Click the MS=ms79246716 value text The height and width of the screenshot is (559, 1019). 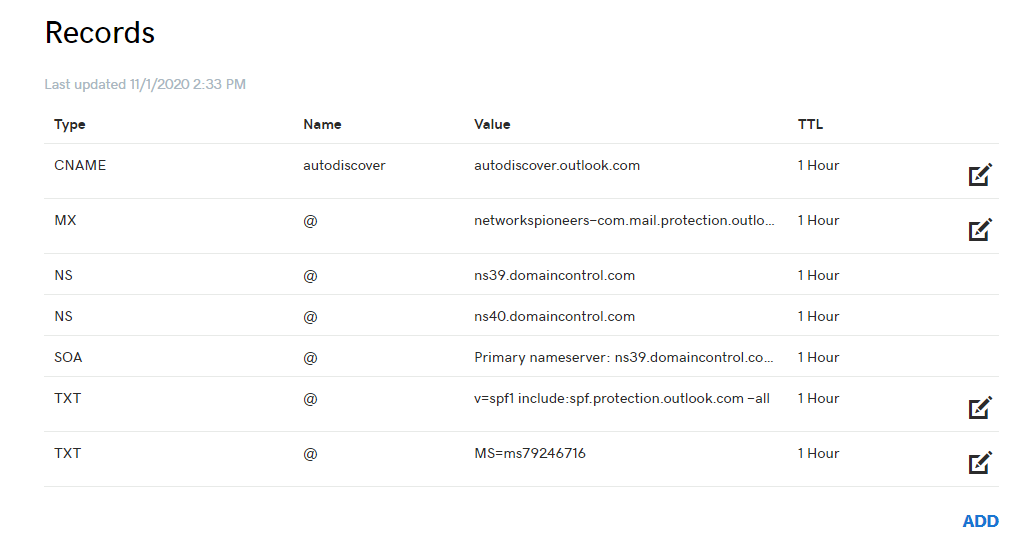click(530, 453)
